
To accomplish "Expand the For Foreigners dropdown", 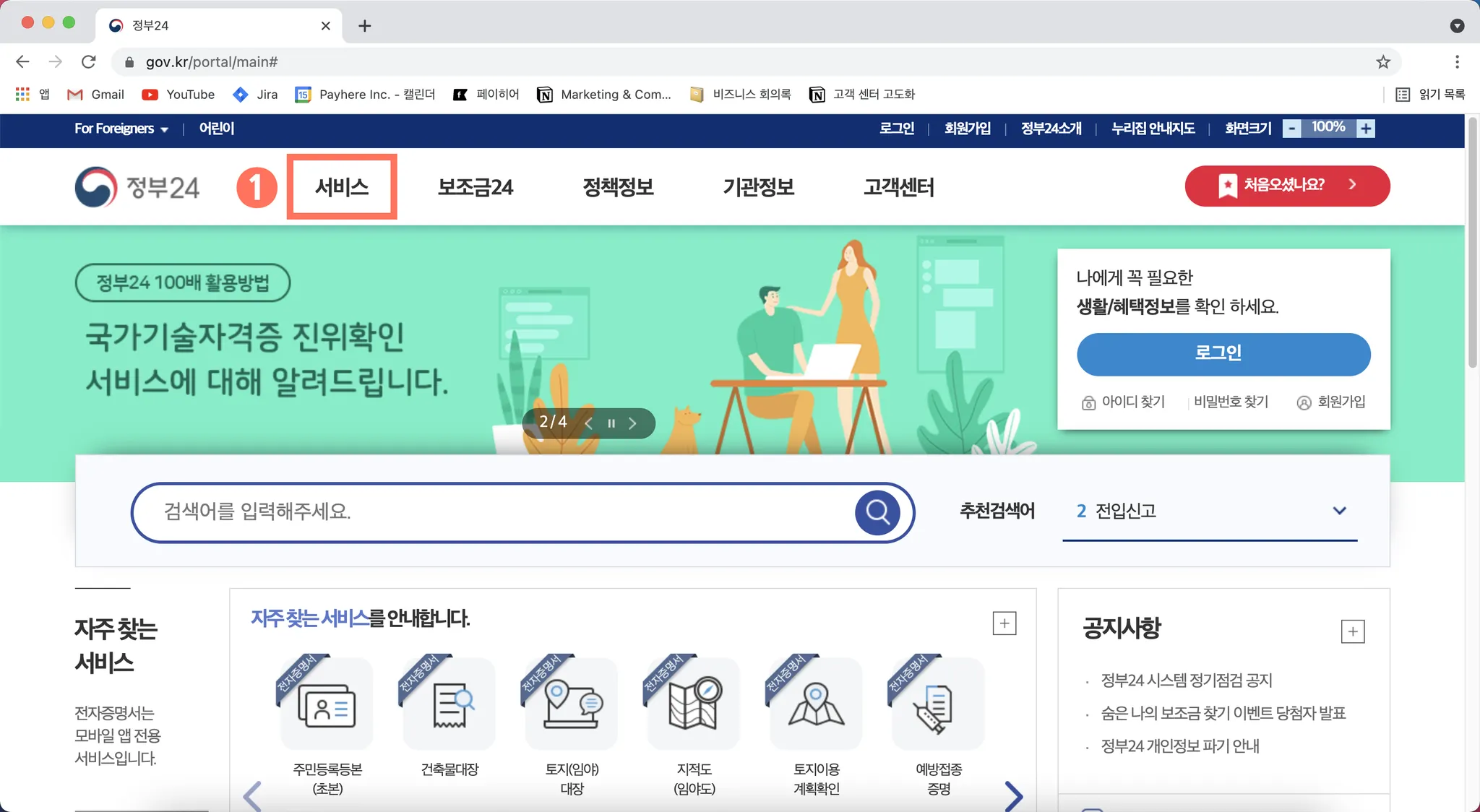I will [x=121, y=129].
